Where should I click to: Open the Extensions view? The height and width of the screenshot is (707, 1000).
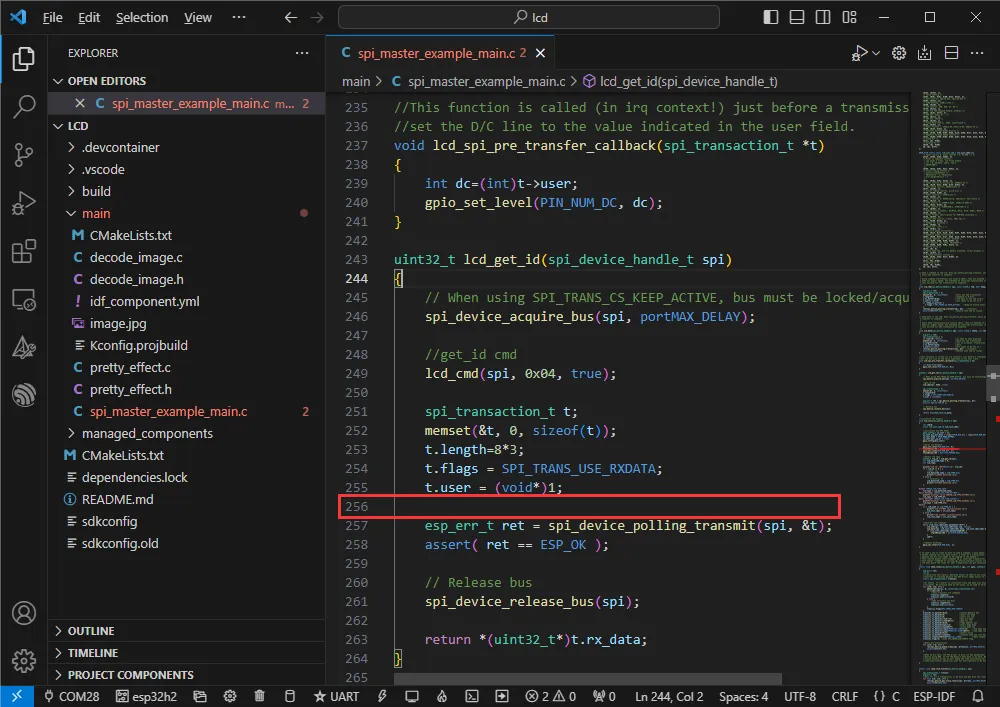click(24, 251)
